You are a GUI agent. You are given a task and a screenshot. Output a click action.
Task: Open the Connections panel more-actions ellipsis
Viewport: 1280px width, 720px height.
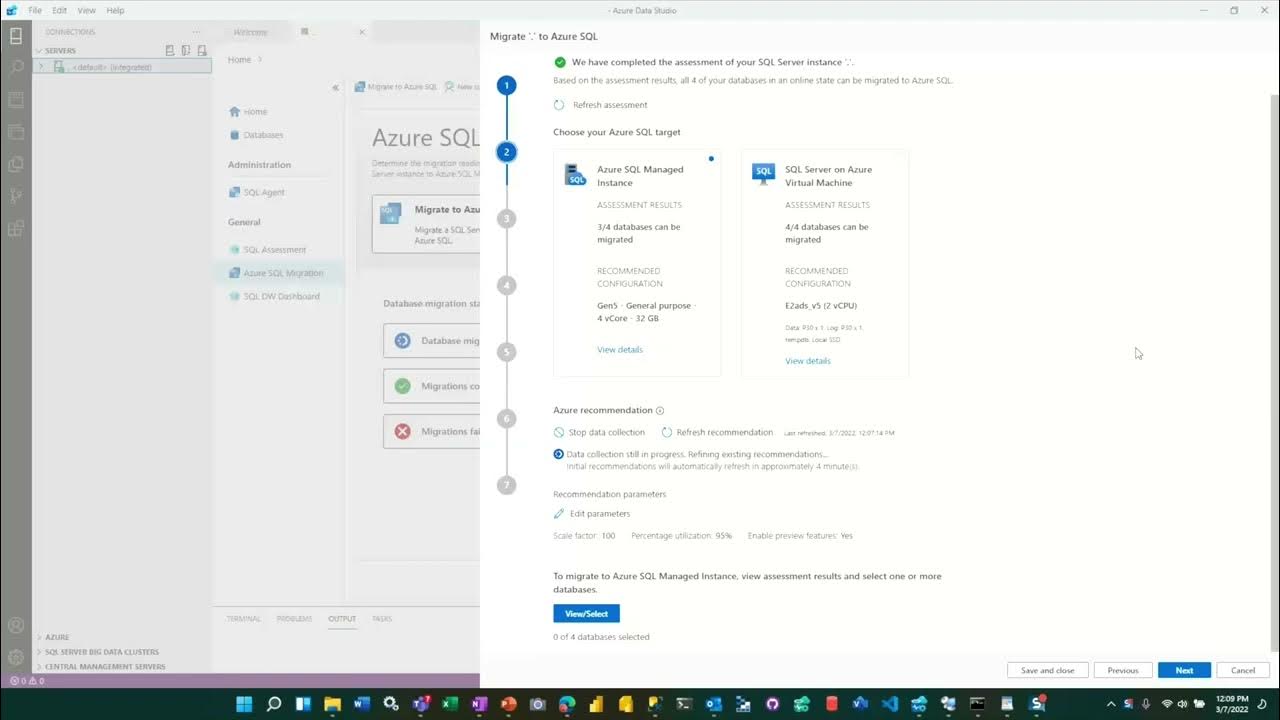(x=196, y=32)
